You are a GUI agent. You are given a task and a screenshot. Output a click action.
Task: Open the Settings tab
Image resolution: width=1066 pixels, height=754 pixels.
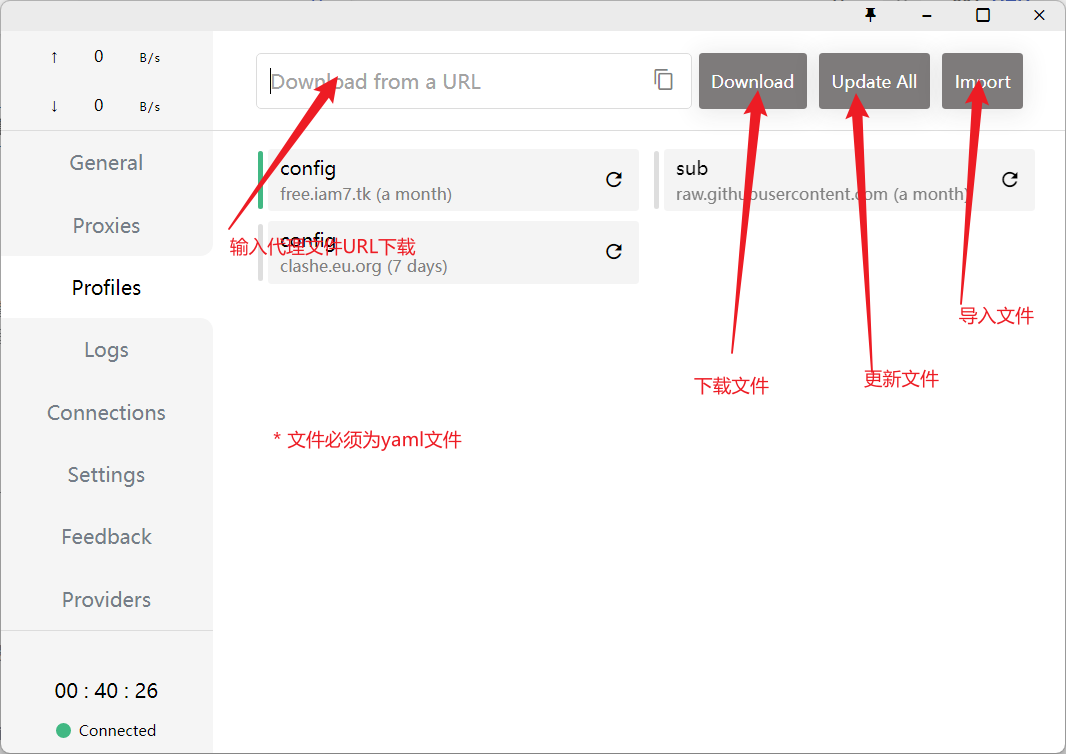[x=106, y=475]
